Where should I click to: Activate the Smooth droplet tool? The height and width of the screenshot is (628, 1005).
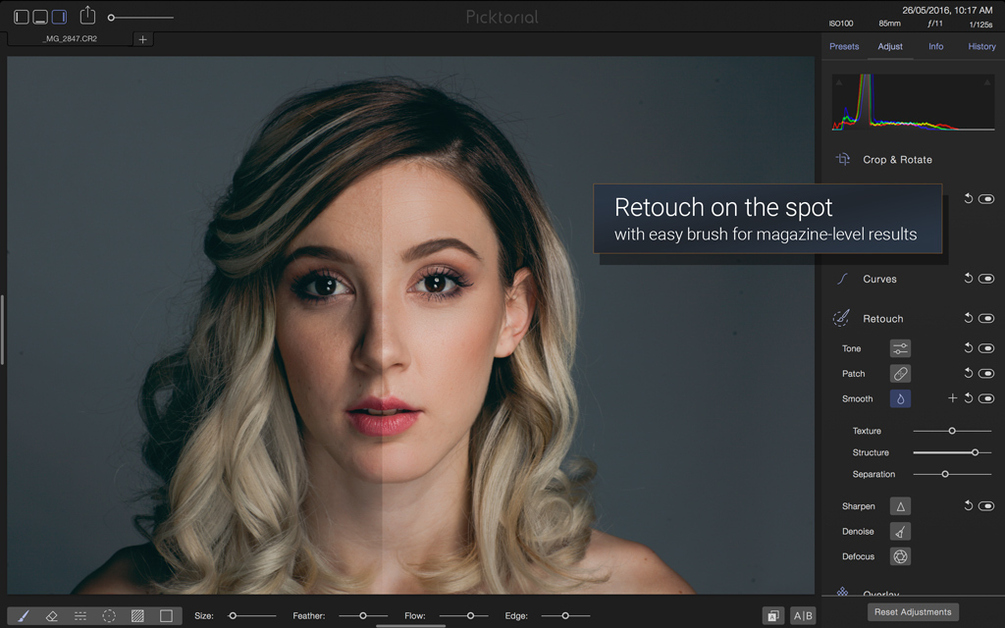point(900,399)
